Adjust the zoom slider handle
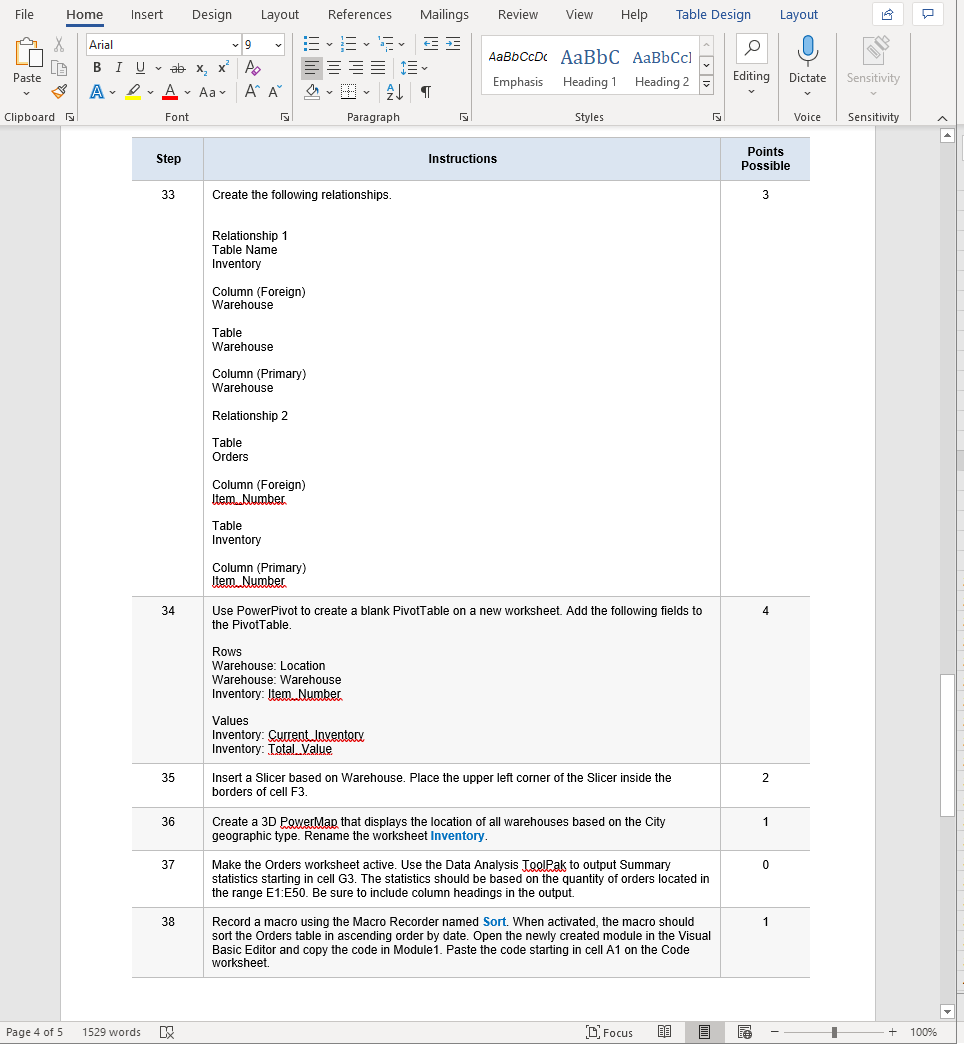 [834, 1032]
